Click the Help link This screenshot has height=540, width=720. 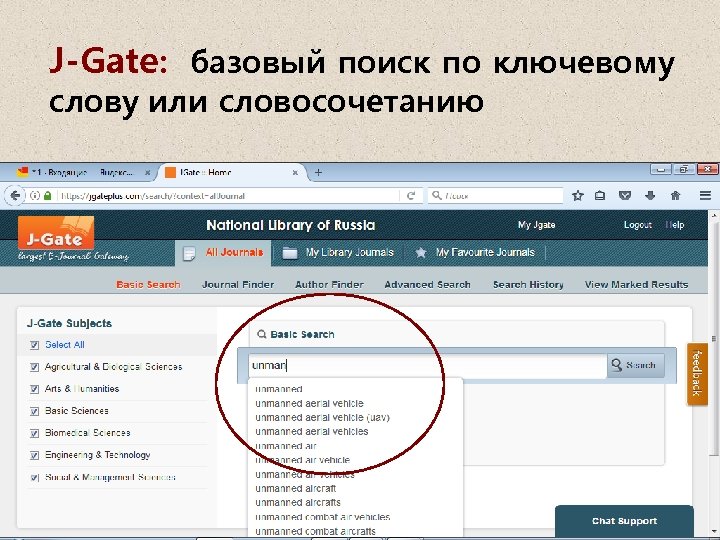[675, 225]
